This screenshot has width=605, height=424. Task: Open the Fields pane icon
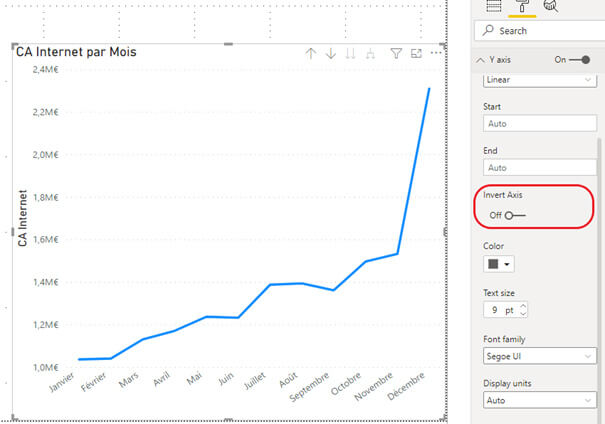[494, 6]
